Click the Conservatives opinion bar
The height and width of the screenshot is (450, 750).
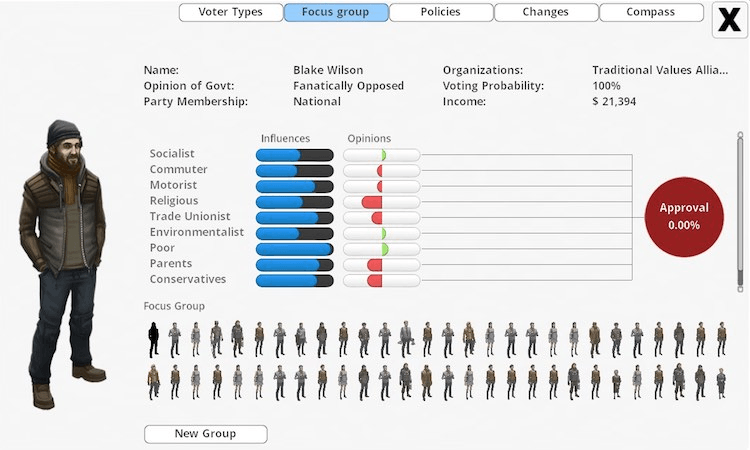[x=381, y=281]
